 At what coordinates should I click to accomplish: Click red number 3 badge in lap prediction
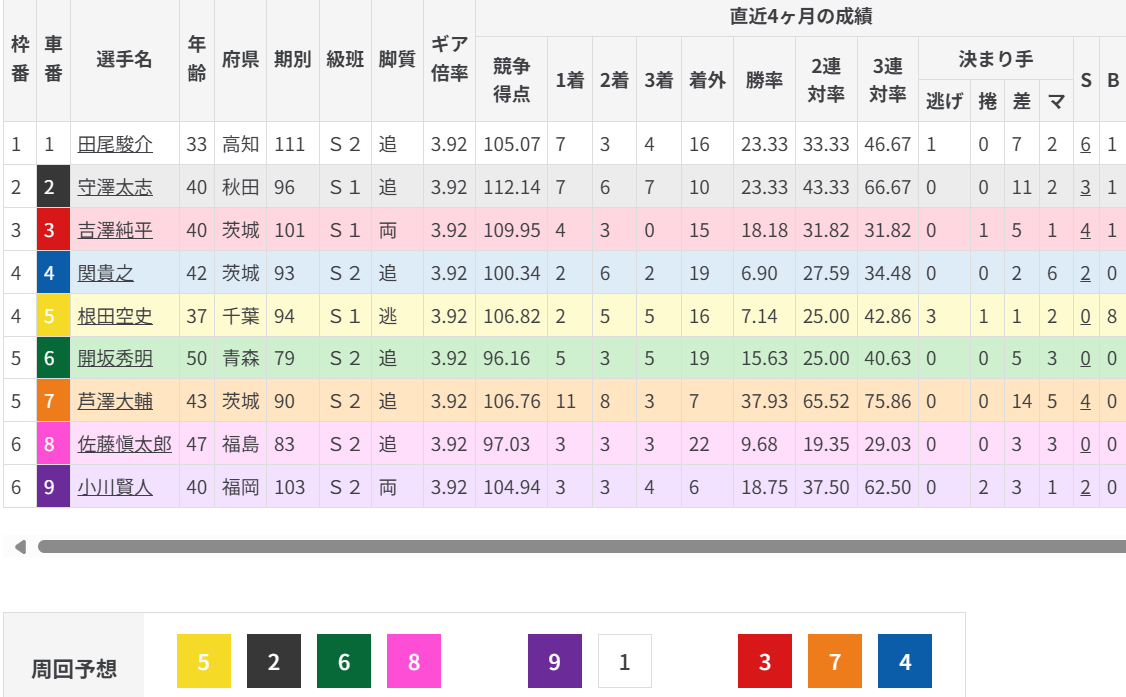tap(765, 661)
